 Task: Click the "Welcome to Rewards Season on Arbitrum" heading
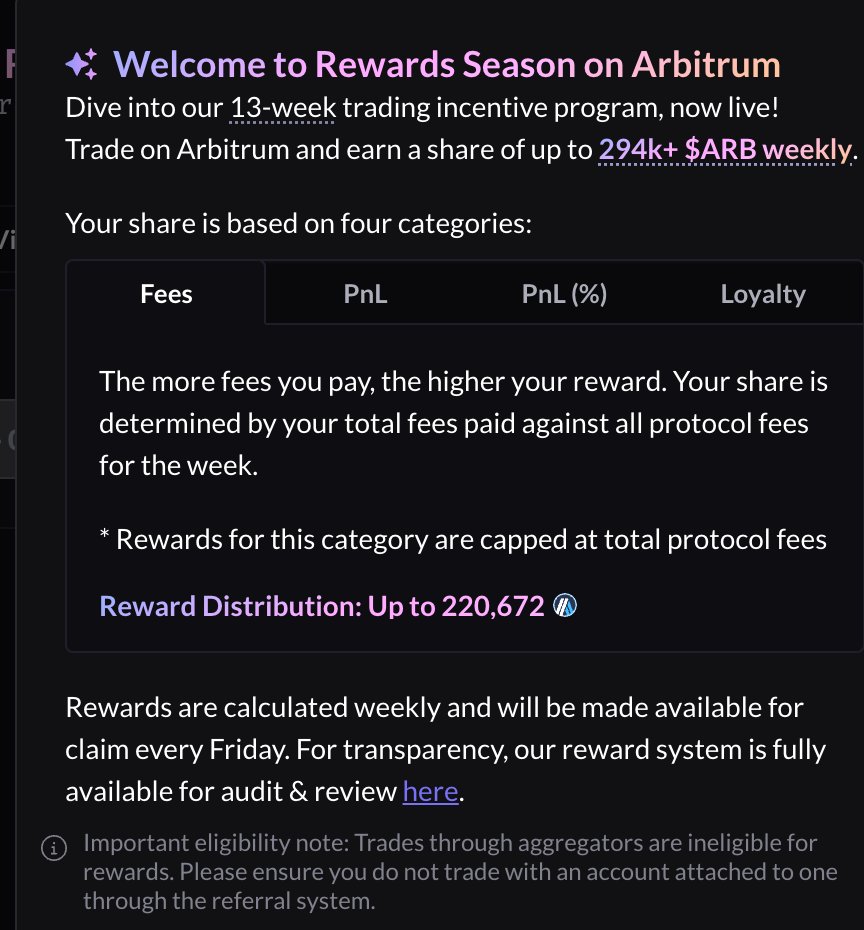(x=447, y=64)
